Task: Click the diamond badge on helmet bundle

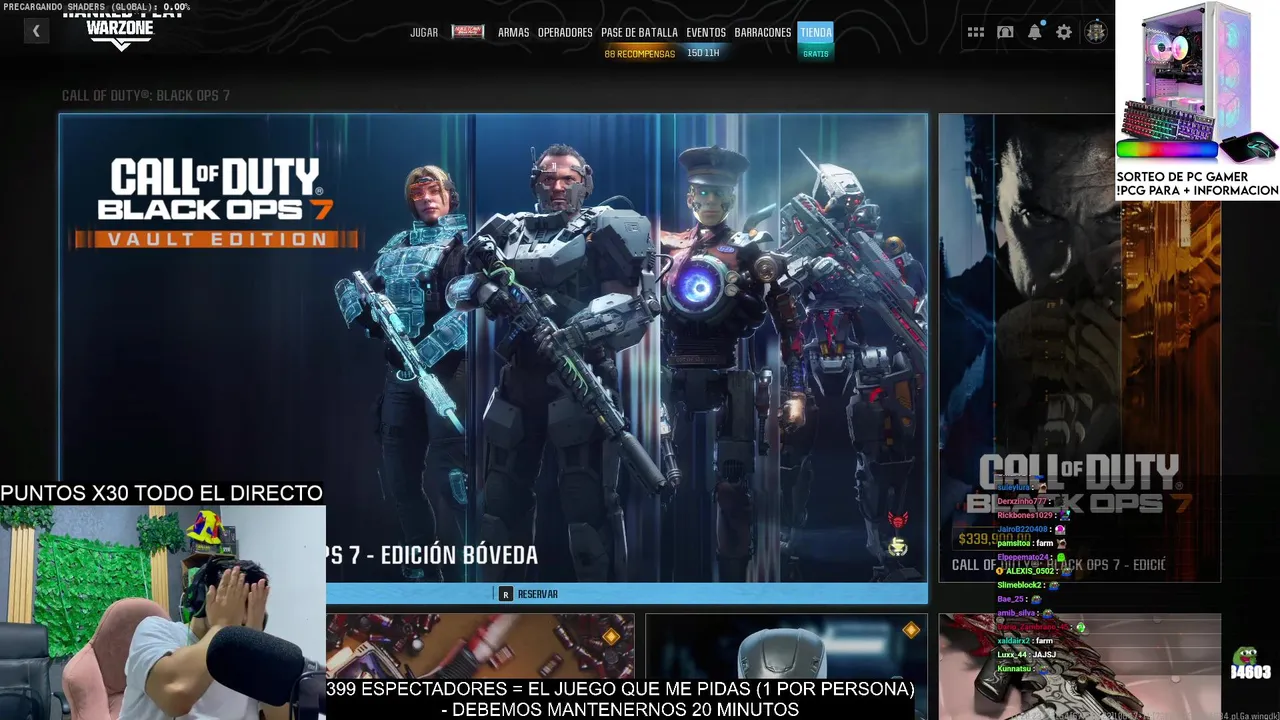Action: click(x=911, y=630)
